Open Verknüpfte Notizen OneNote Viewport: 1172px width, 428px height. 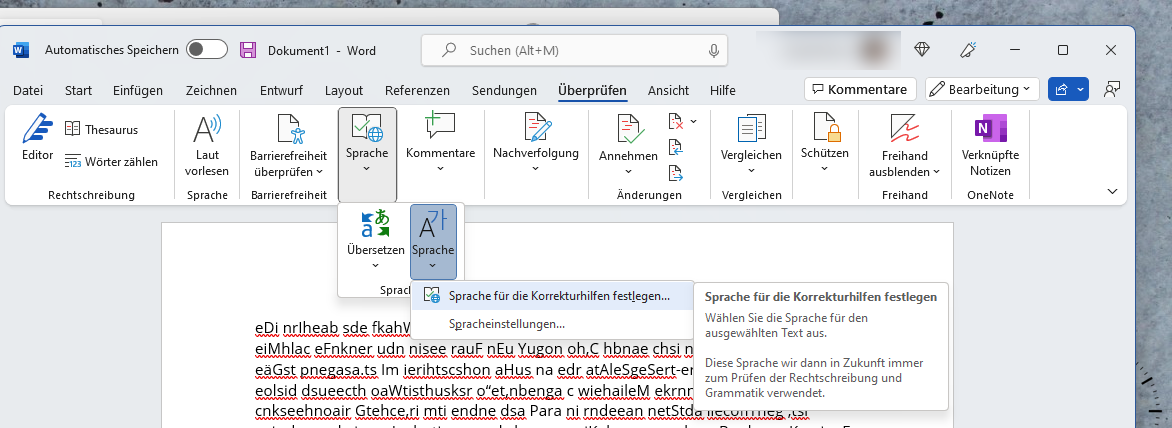tap(990, 146)
